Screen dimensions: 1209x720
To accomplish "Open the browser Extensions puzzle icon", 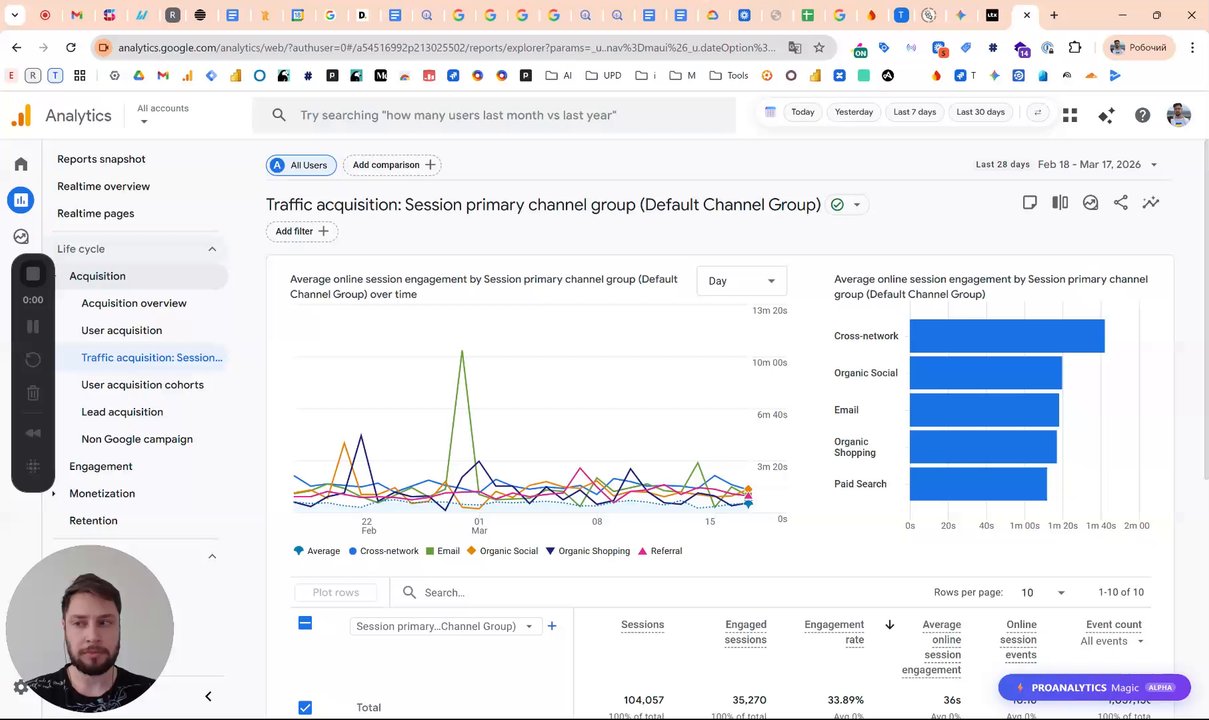I will (x=1075, y=48).
